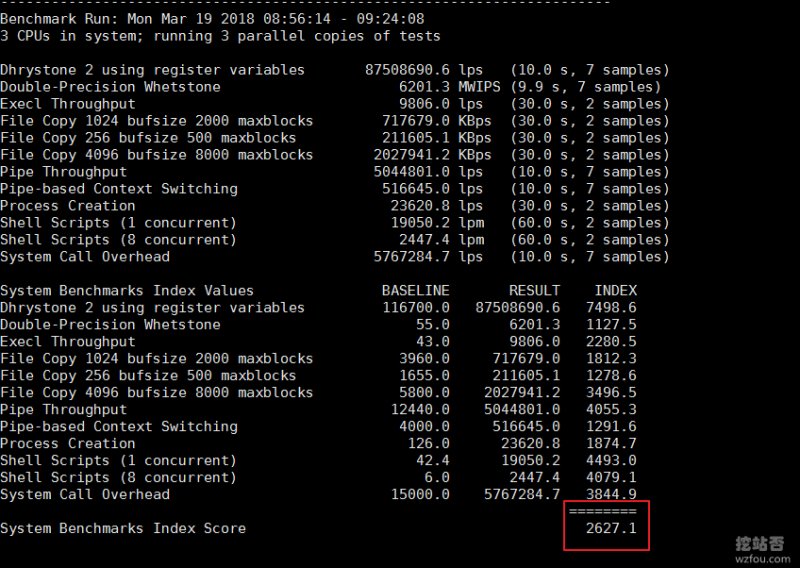Select the Process Creation index "1874.7"
This screenshot has width=800, height=568.
(611, 443)
